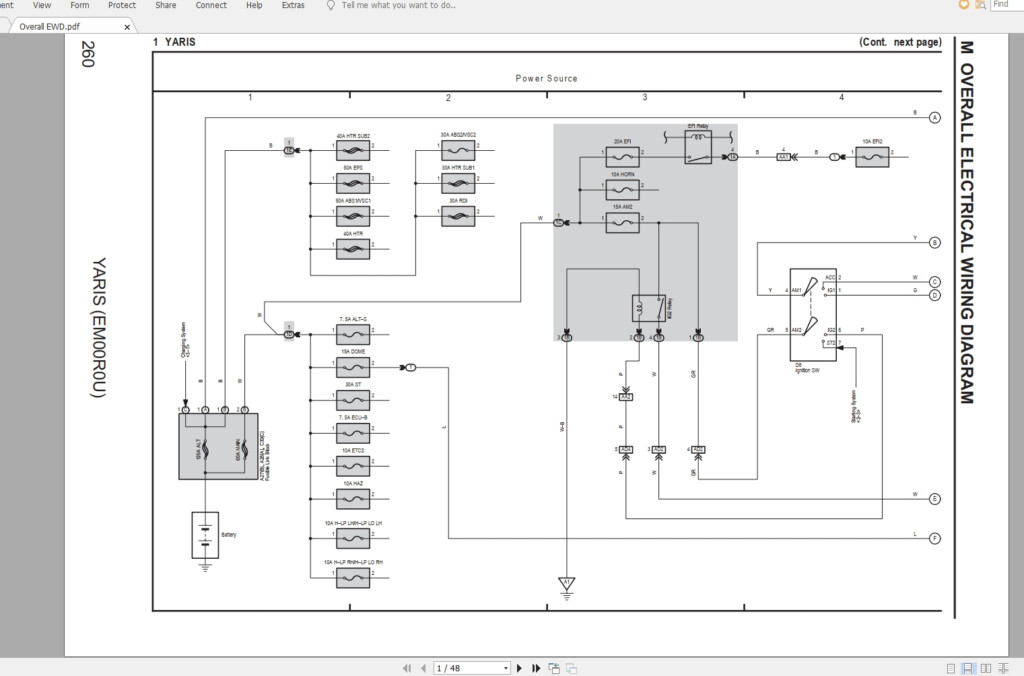Open the Help menu

point(254,5)
